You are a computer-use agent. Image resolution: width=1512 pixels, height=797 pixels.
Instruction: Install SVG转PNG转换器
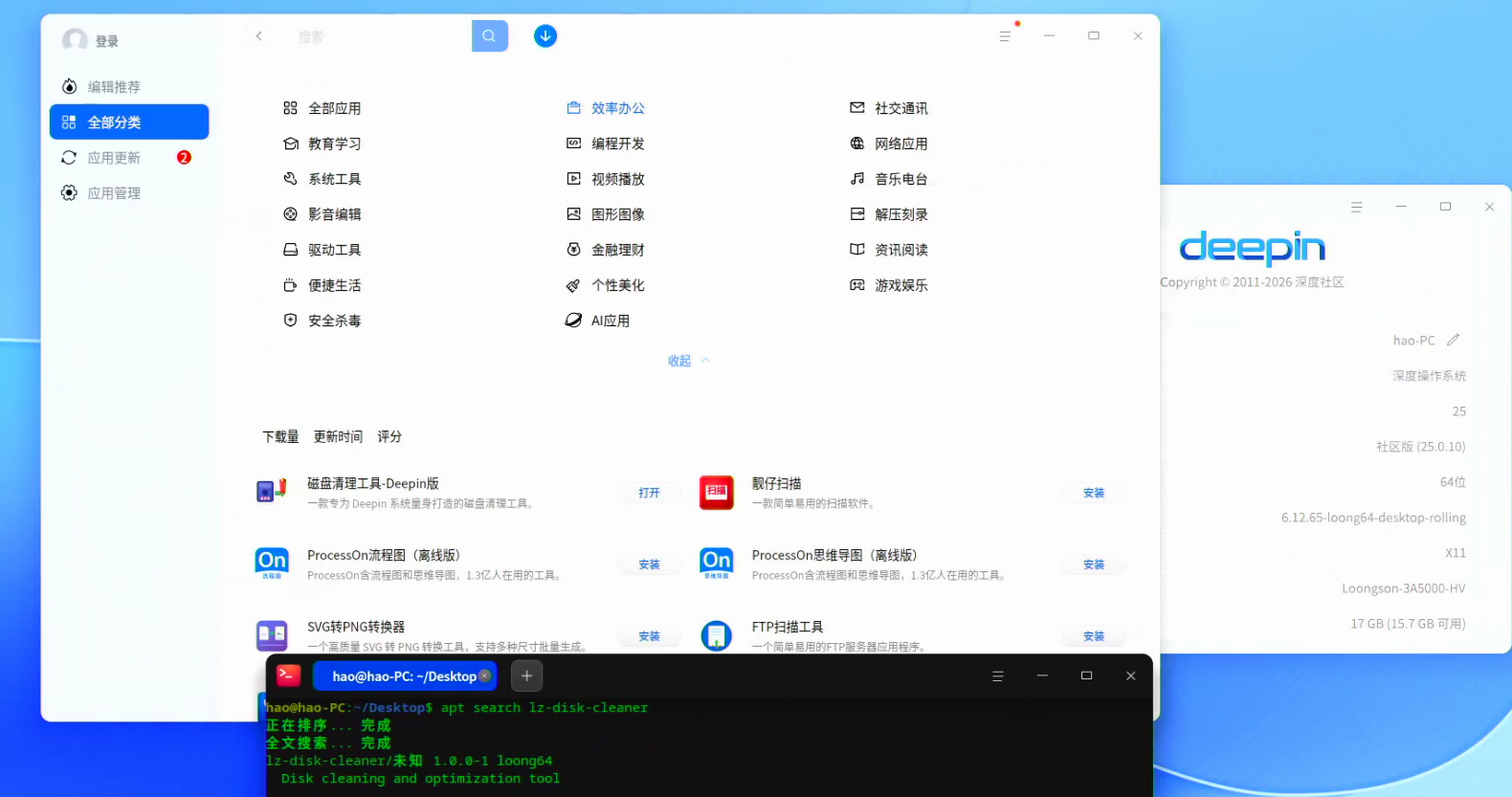click(650, 636)
